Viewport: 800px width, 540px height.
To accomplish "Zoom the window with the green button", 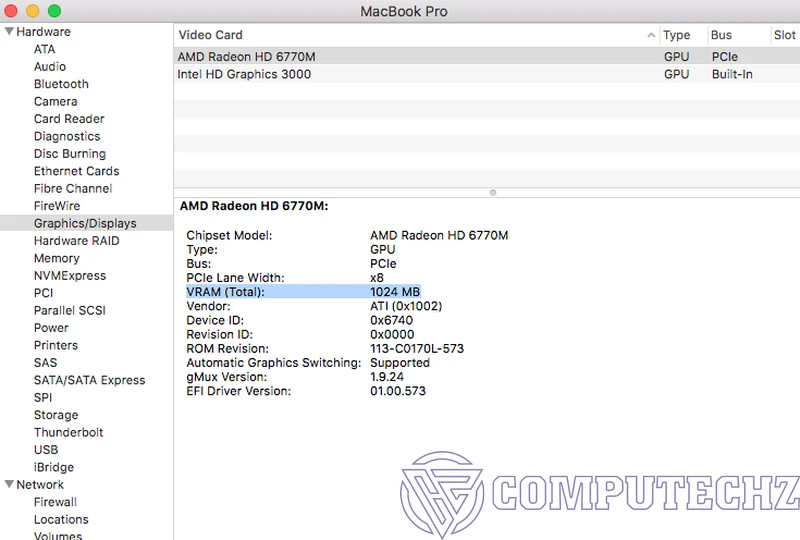I will (54, 11).
